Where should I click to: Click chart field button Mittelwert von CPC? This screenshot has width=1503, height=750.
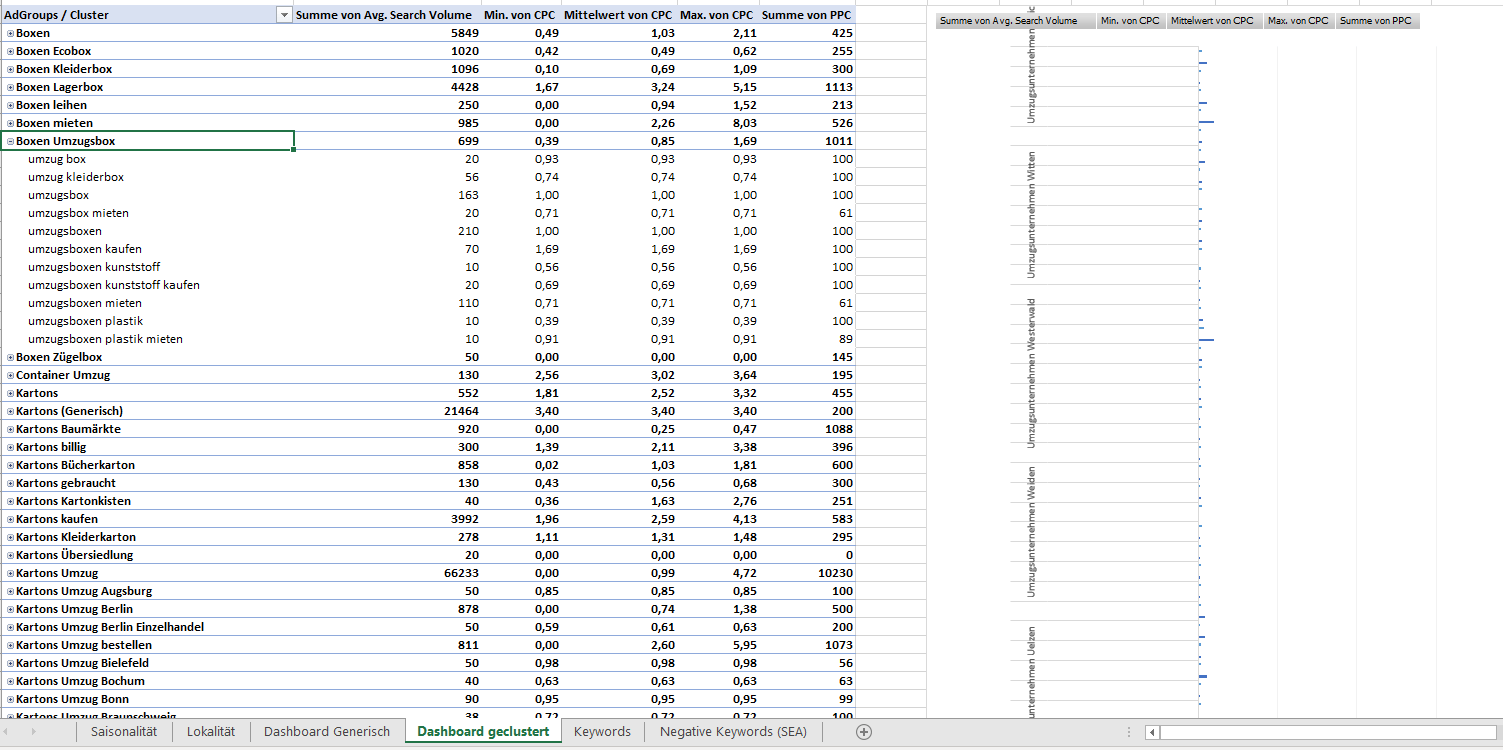coord(1212,21)
